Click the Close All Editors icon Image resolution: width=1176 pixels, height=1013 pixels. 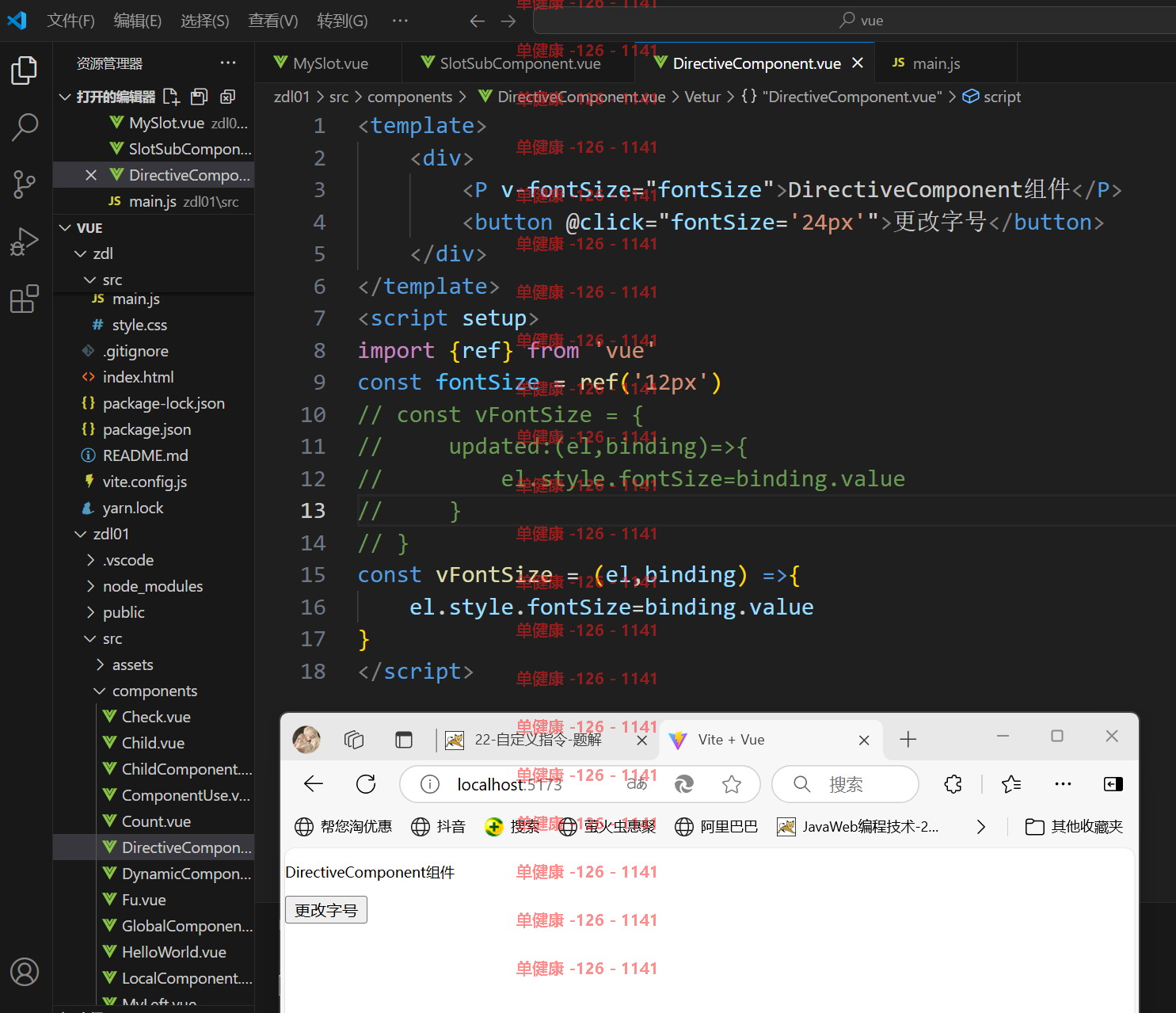(x=227, y=97)
